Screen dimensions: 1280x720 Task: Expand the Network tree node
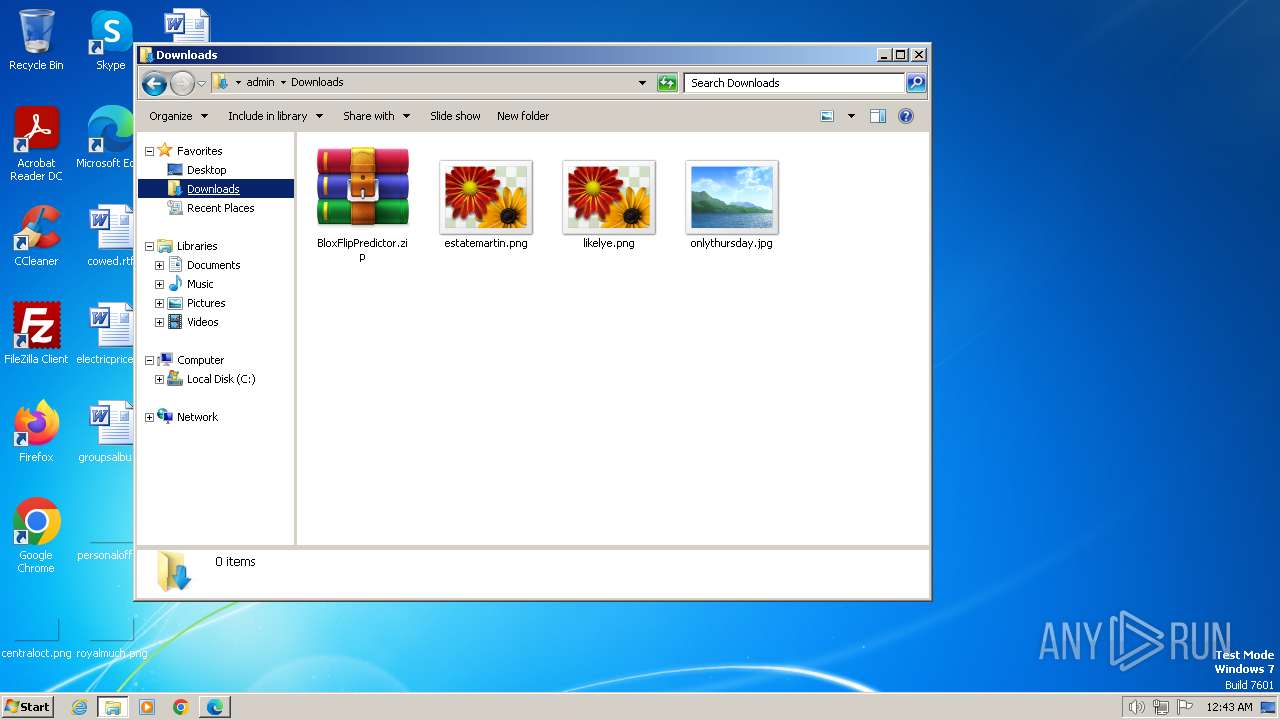pos(149,417)
